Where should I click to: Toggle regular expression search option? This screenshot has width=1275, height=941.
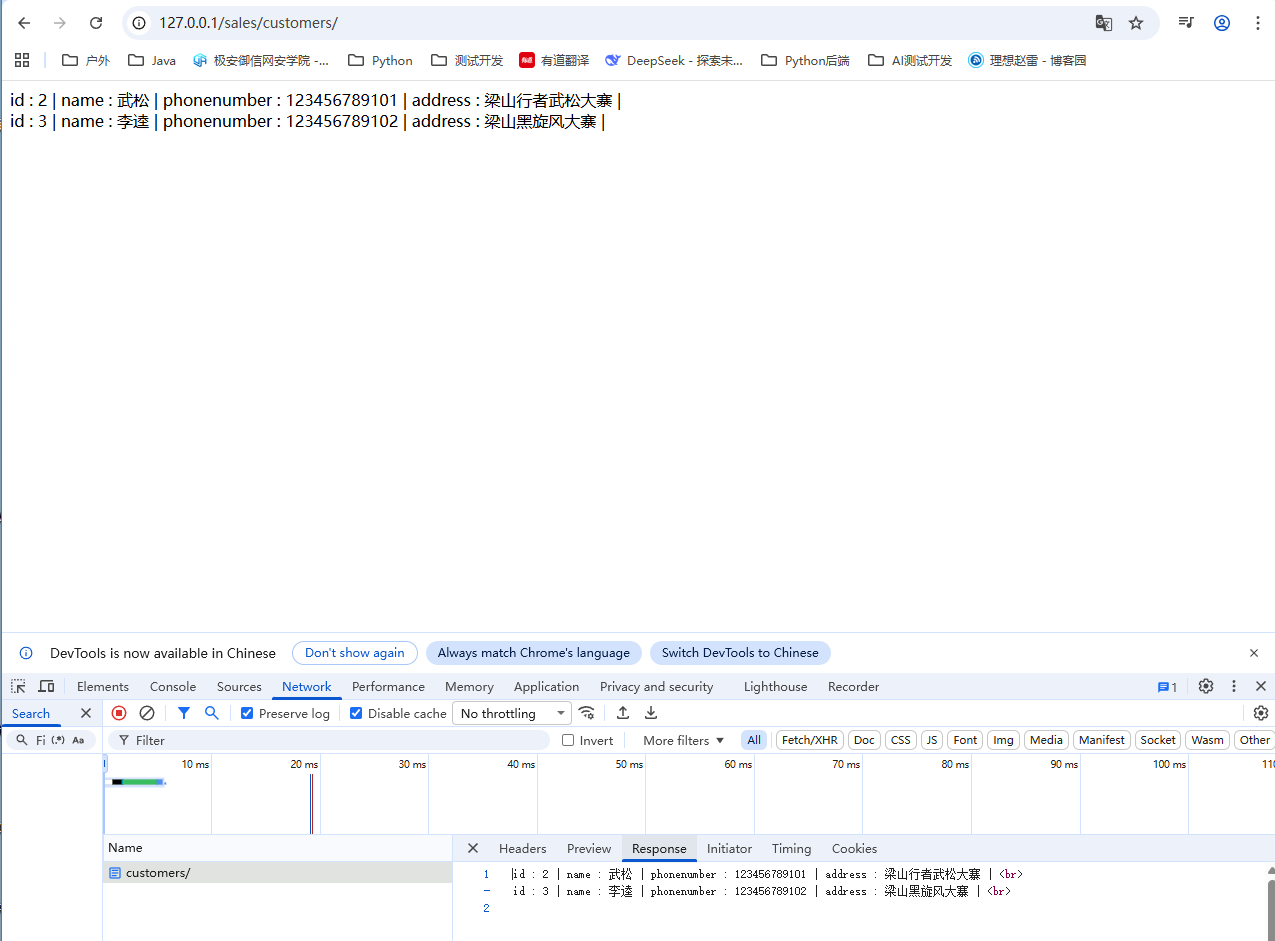(x=58, y=740)
